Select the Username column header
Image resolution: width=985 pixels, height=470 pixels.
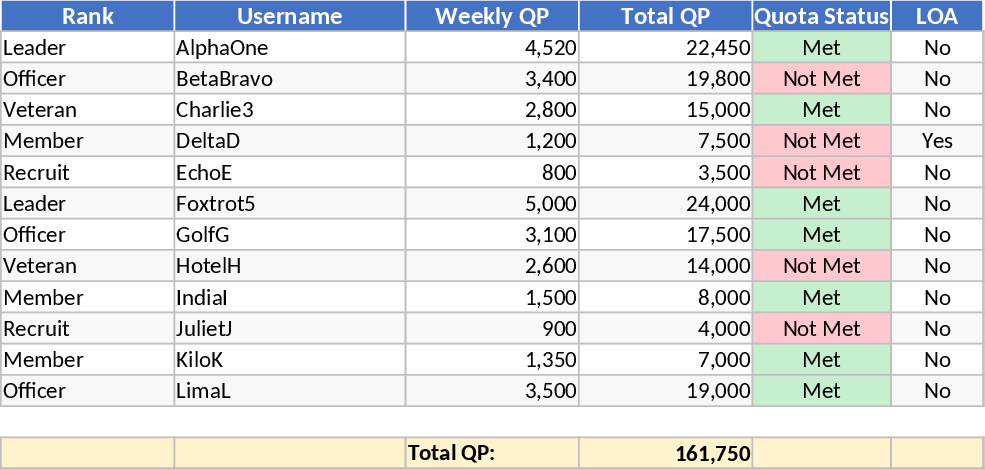[290, 16]
